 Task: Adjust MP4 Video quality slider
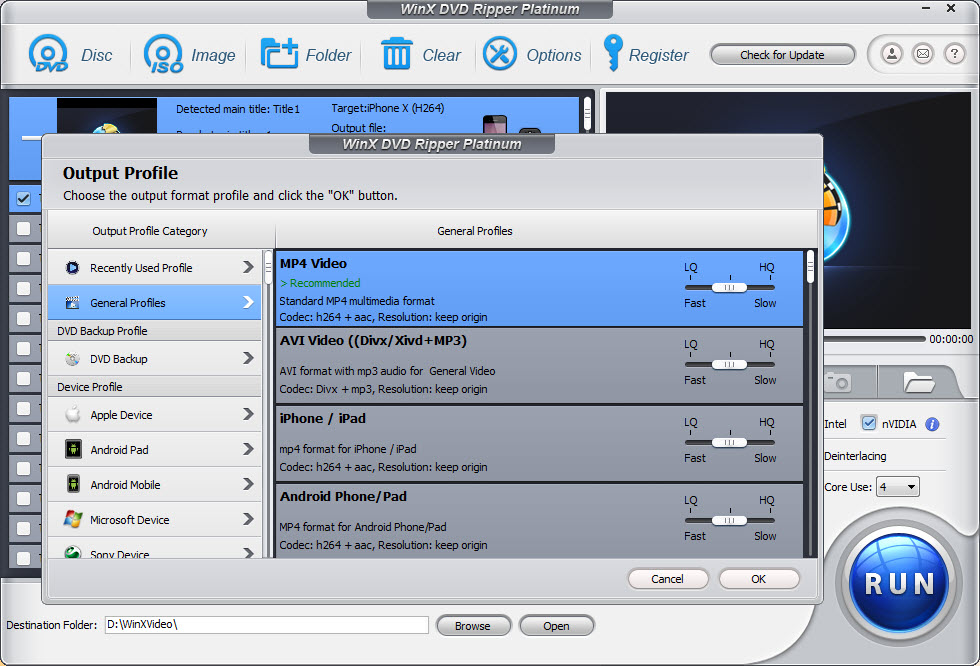(729, 287)
